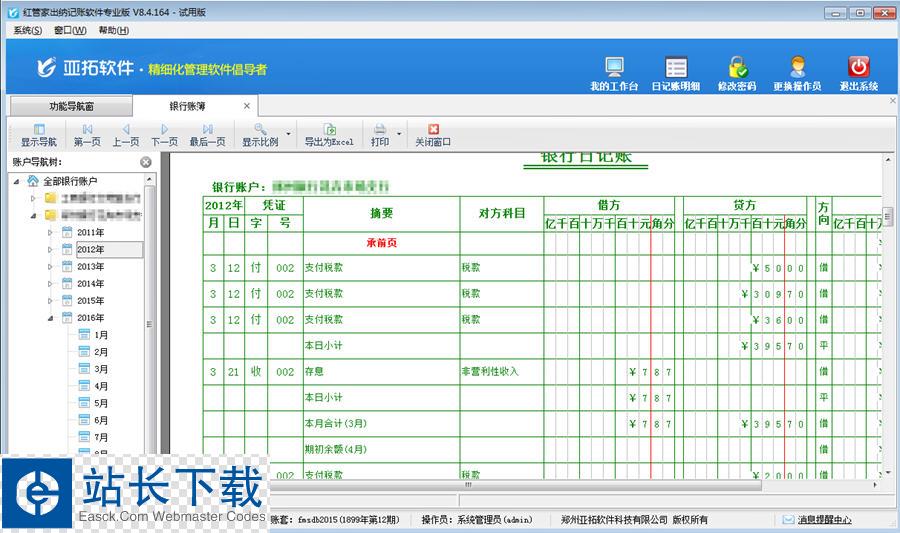900x533 pixels.
Task: Click the 对方科目 column header
Action: 502,213
